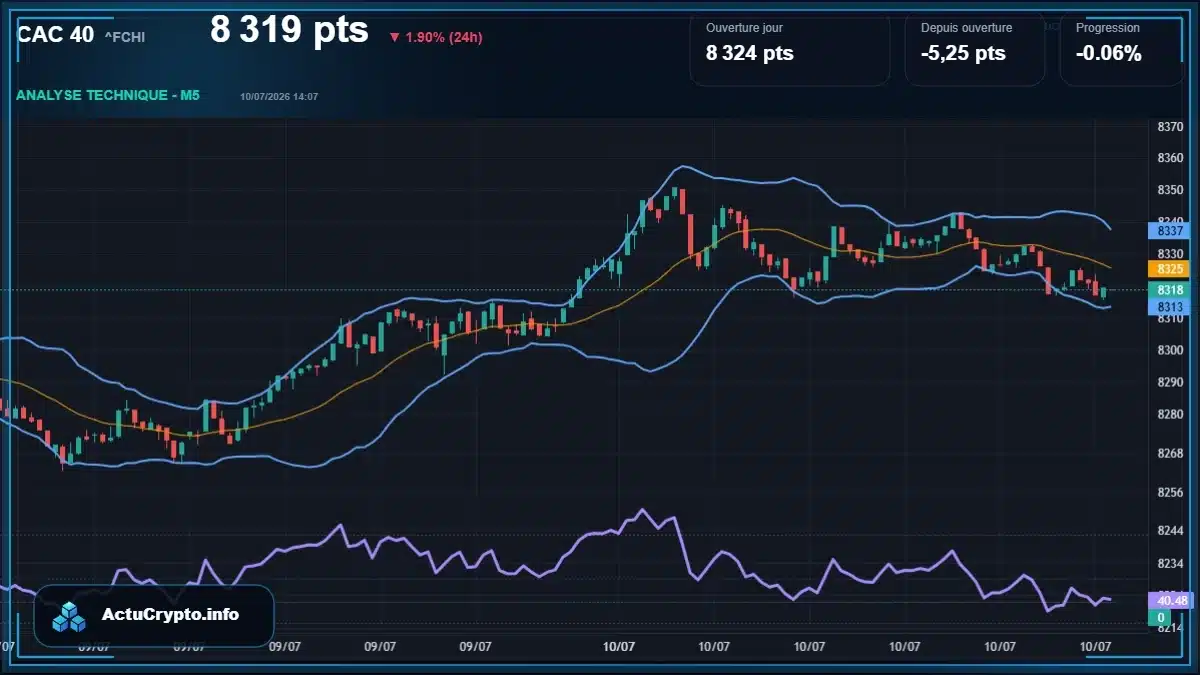This screenshot has height=675, width=1200.
Task: Click the 8244 price axis label
Action: click(x=1170, y=530)
